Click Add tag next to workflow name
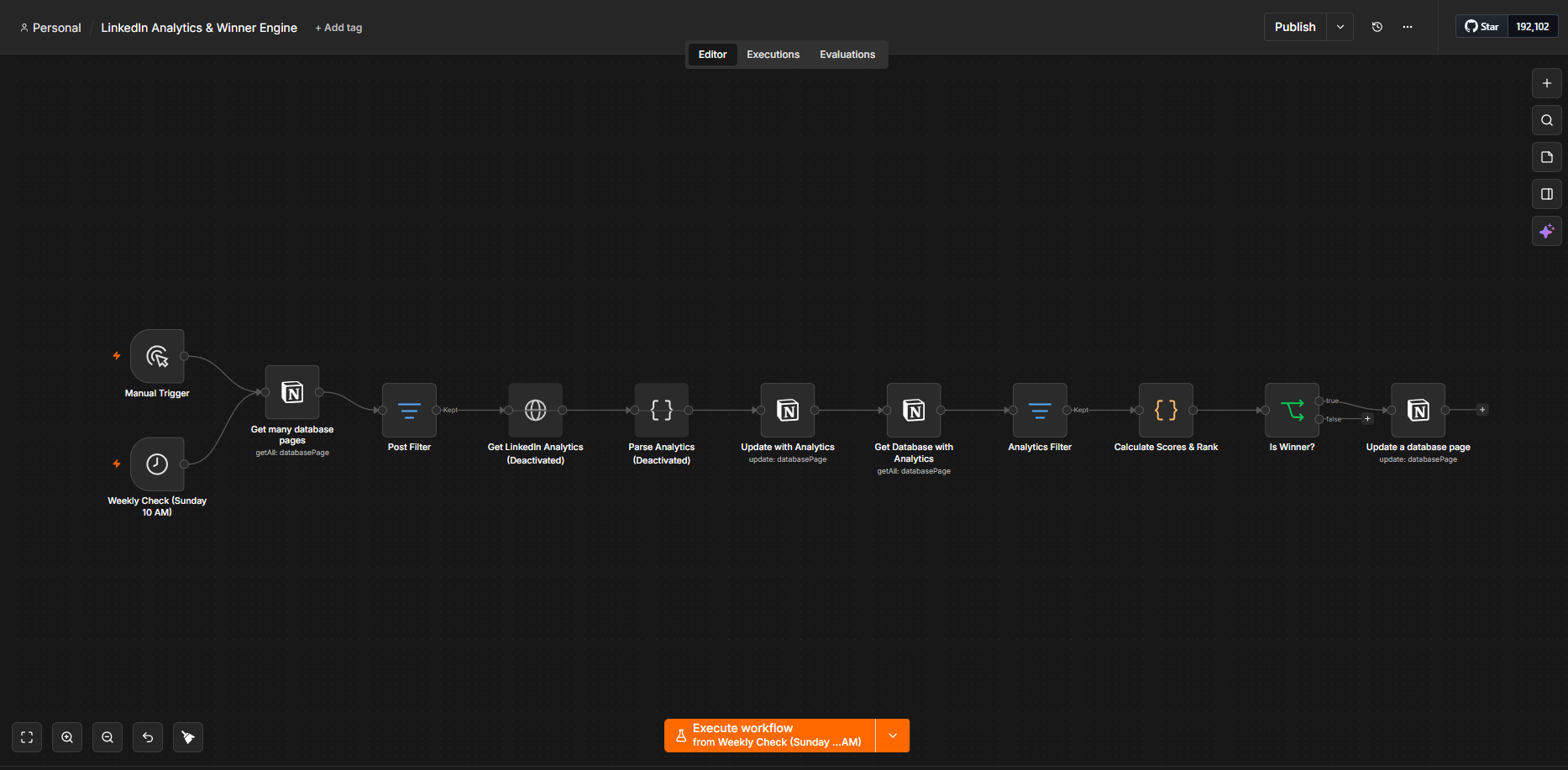This screenshot has width=1568, height=770. pyautogui.click(x=338, y=28)
